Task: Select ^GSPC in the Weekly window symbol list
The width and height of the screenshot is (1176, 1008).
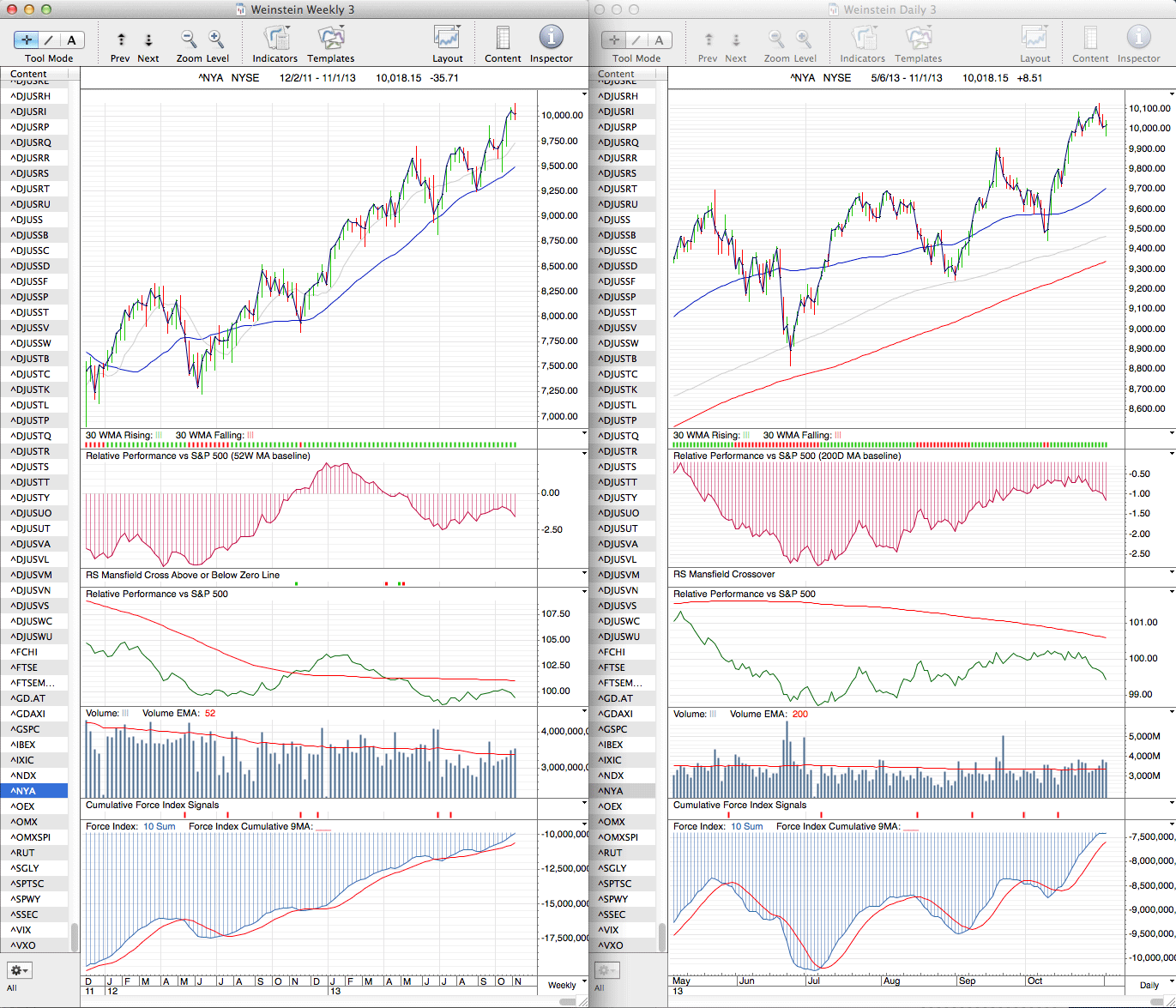Action: 24,729
